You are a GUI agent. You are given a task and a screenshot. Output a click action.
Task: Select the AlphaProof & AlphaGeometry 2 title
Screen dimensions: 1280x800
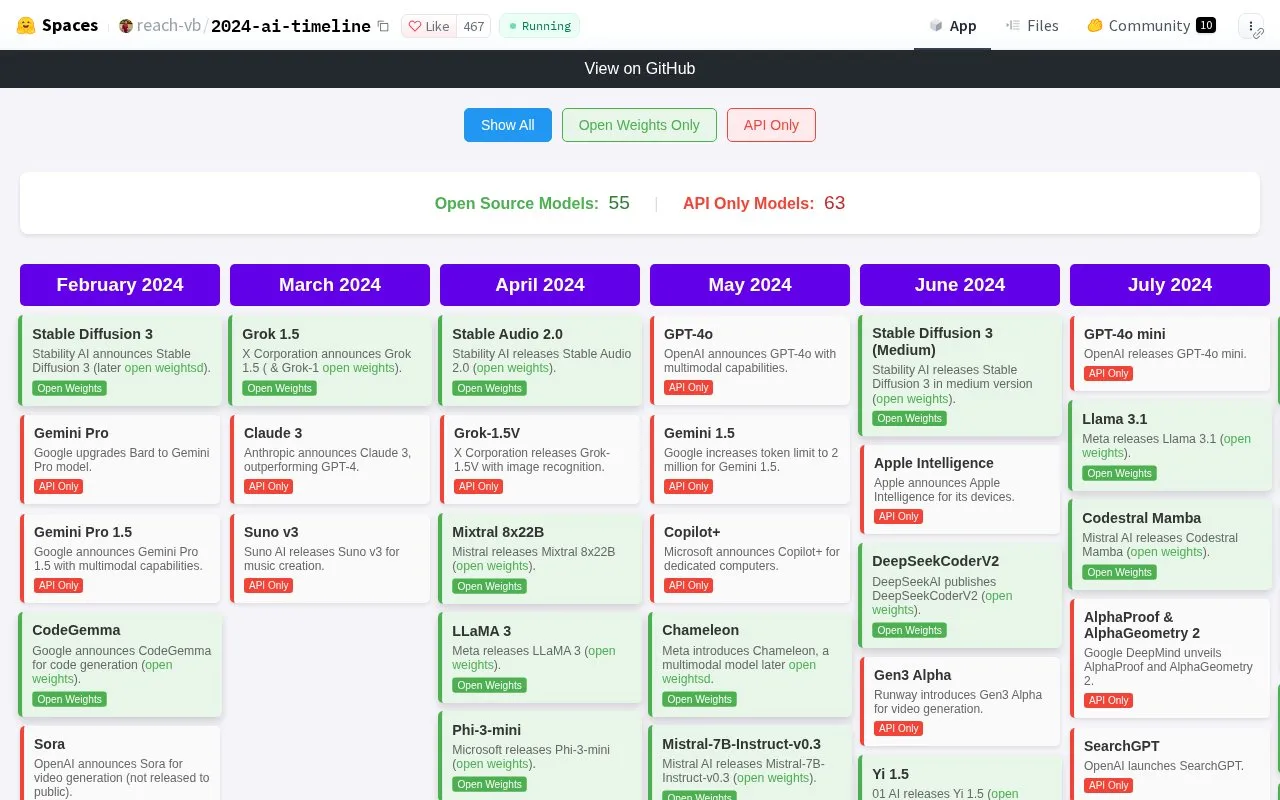pos(1142,625)
